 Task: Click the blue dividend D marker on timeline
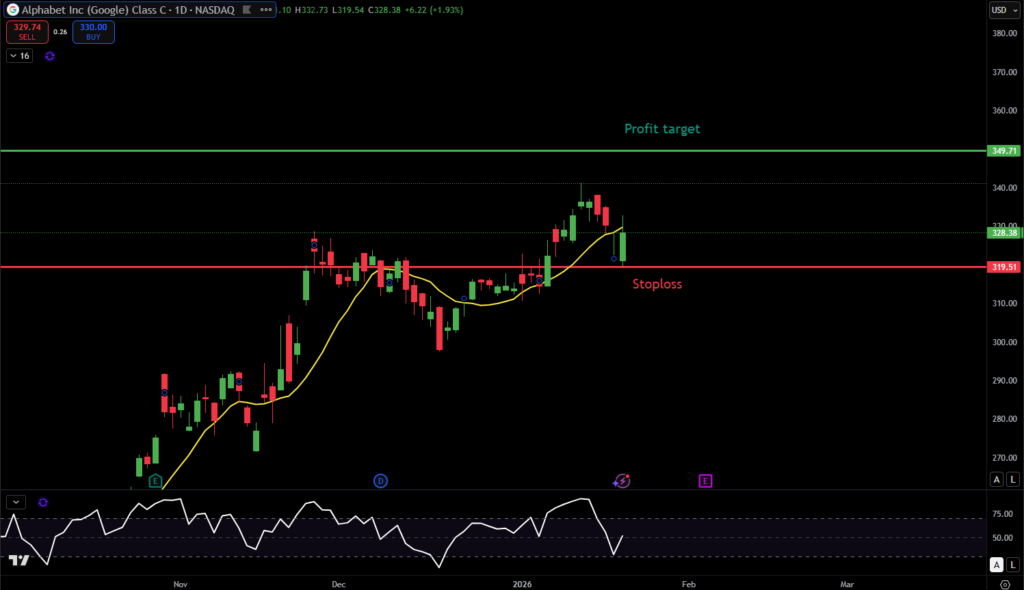click(x=380, y=481)
